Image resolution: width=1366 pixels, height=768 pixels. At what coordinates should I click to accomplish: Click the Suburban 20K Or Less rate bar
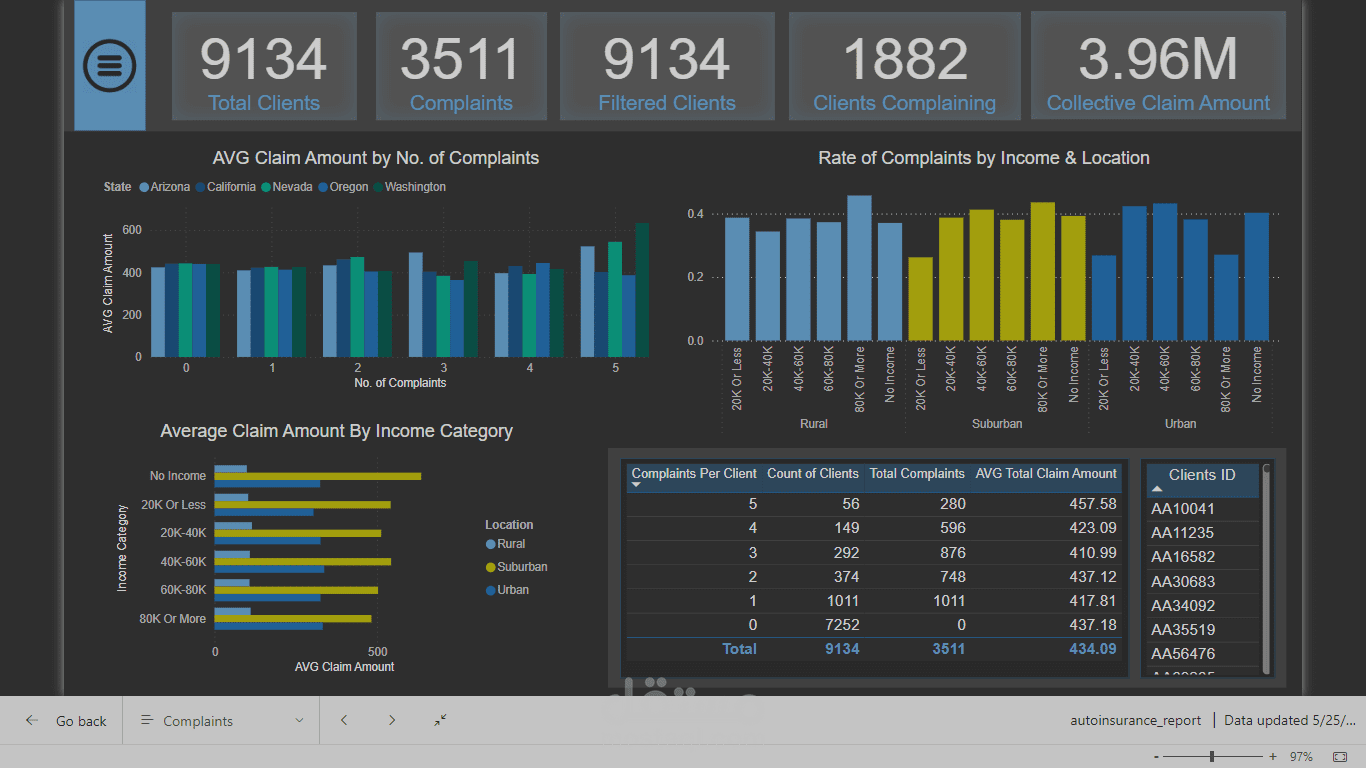click(921, 299)
